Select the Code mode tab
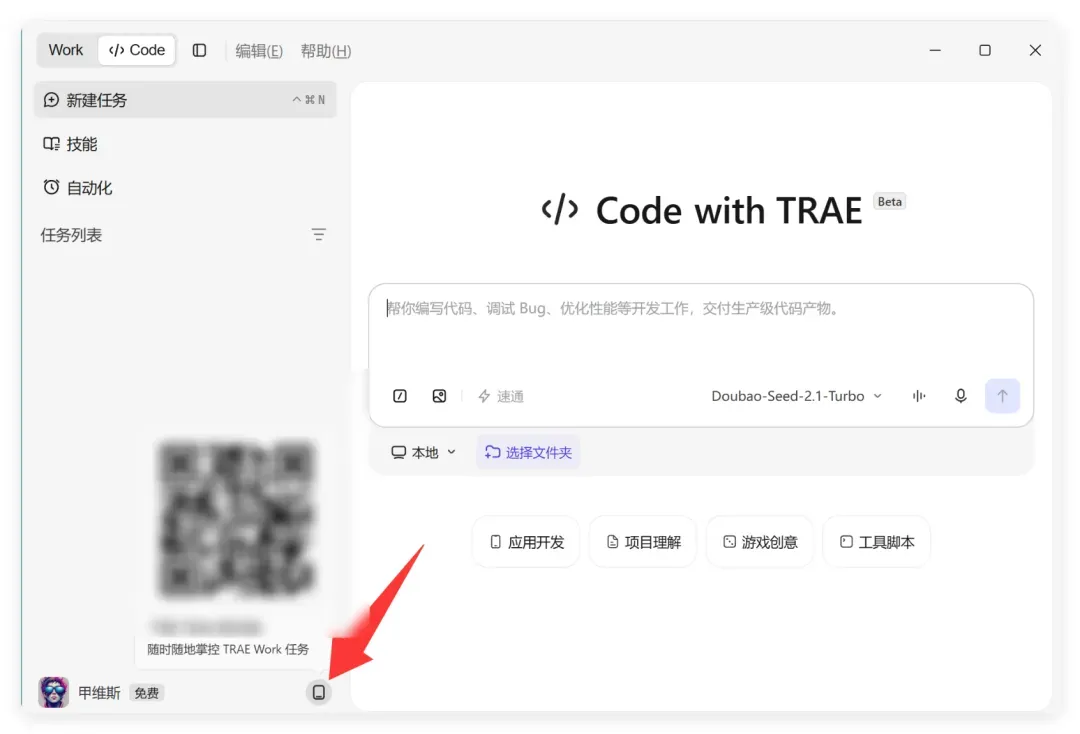This screenshot has height=734, width=1080. [x=137, y=50]
